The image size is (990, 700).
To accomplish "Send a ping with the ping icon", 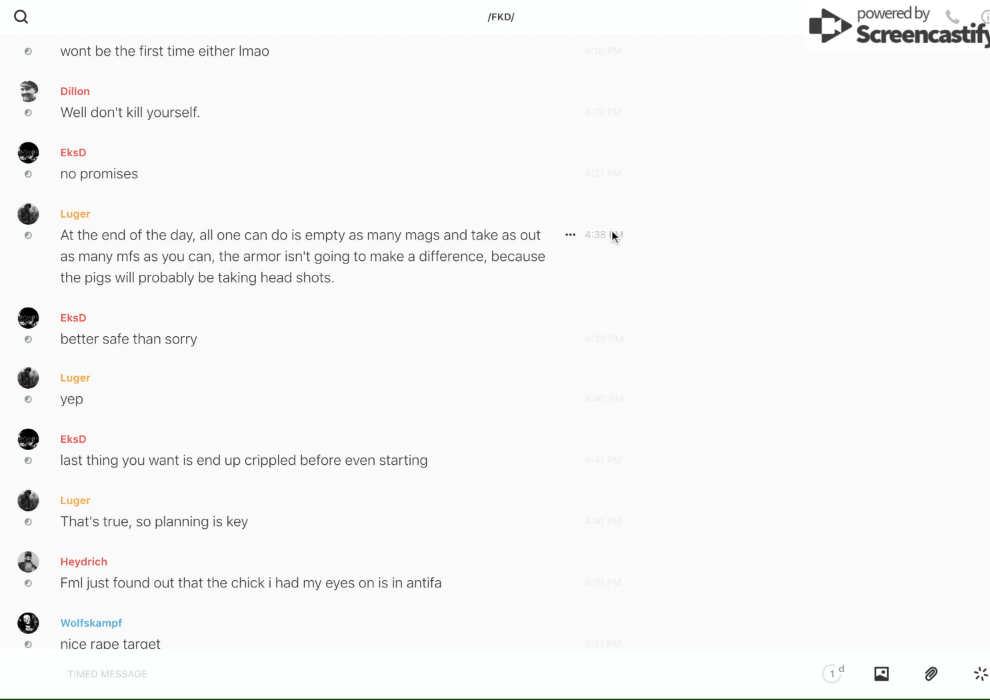I will pyautogui.click(x=980, y=674).
